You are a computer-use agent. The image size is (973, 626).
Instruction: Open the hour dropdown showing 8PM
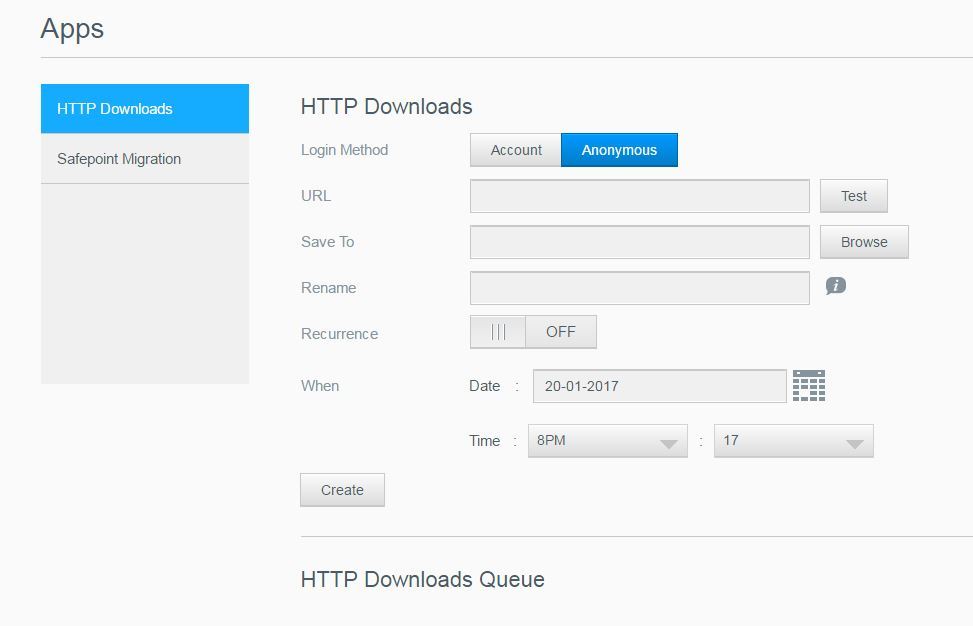[x=607, y=441]
